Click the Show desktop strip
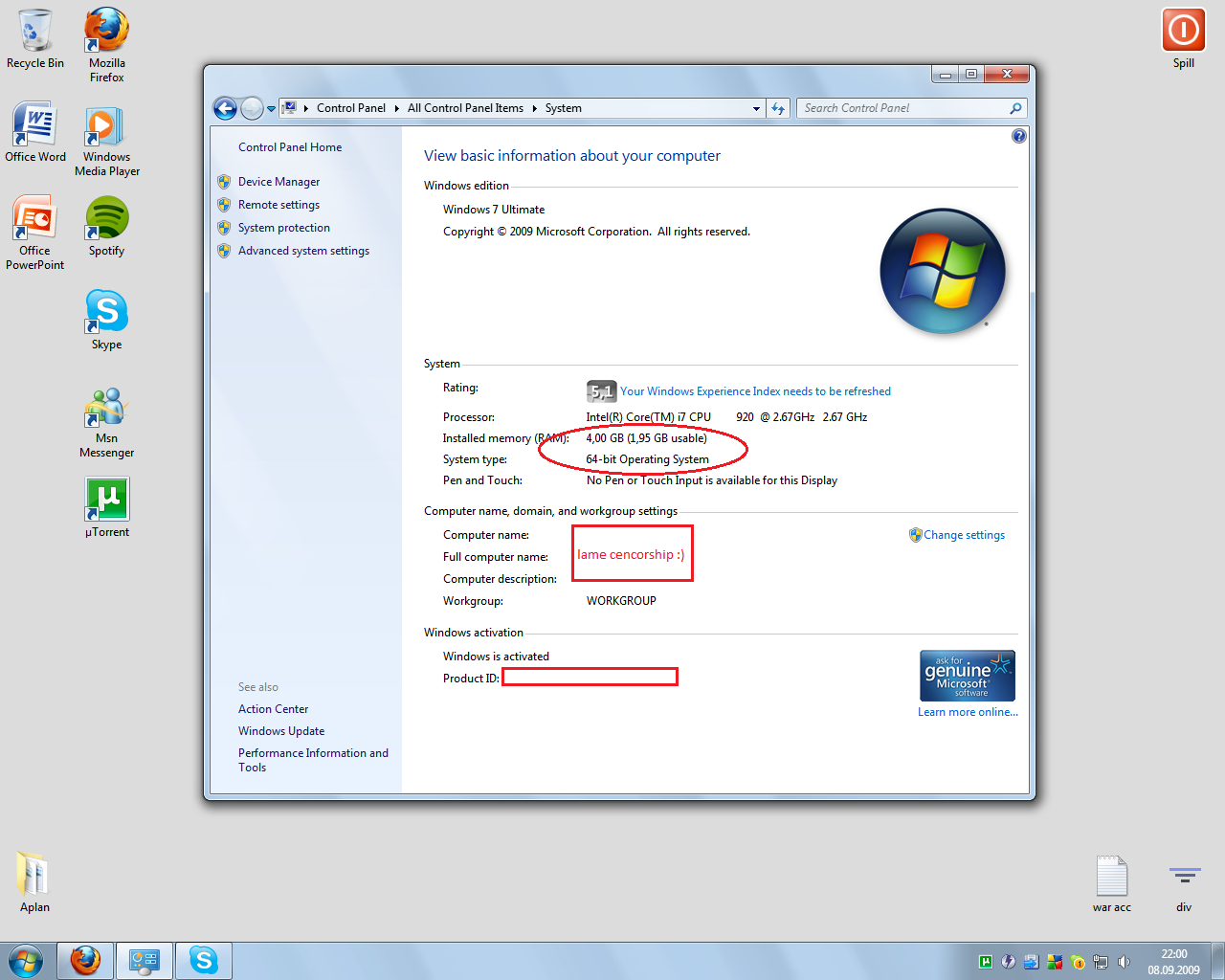 pos(1218,961)
